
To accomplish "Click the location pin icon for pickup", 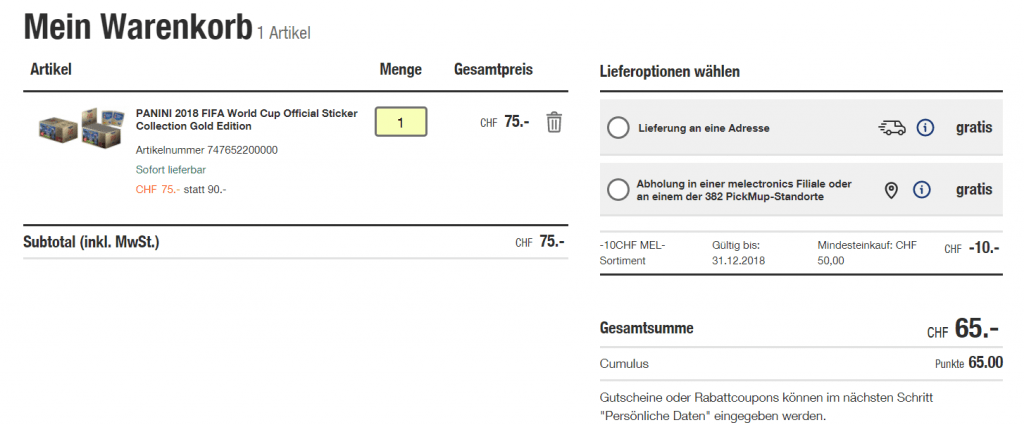I will (891, 189).
